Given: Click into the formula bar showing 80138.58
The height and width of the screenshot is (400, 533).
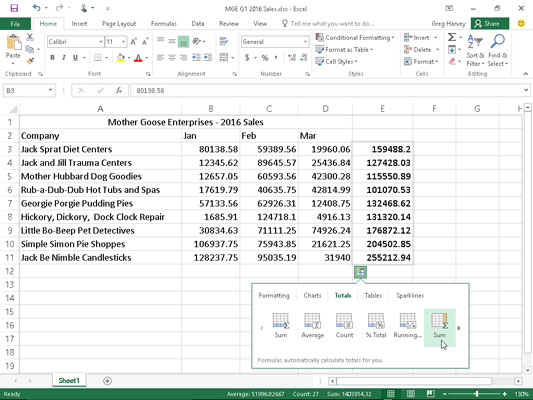Looking at the screenshot, I should (326, 91).
